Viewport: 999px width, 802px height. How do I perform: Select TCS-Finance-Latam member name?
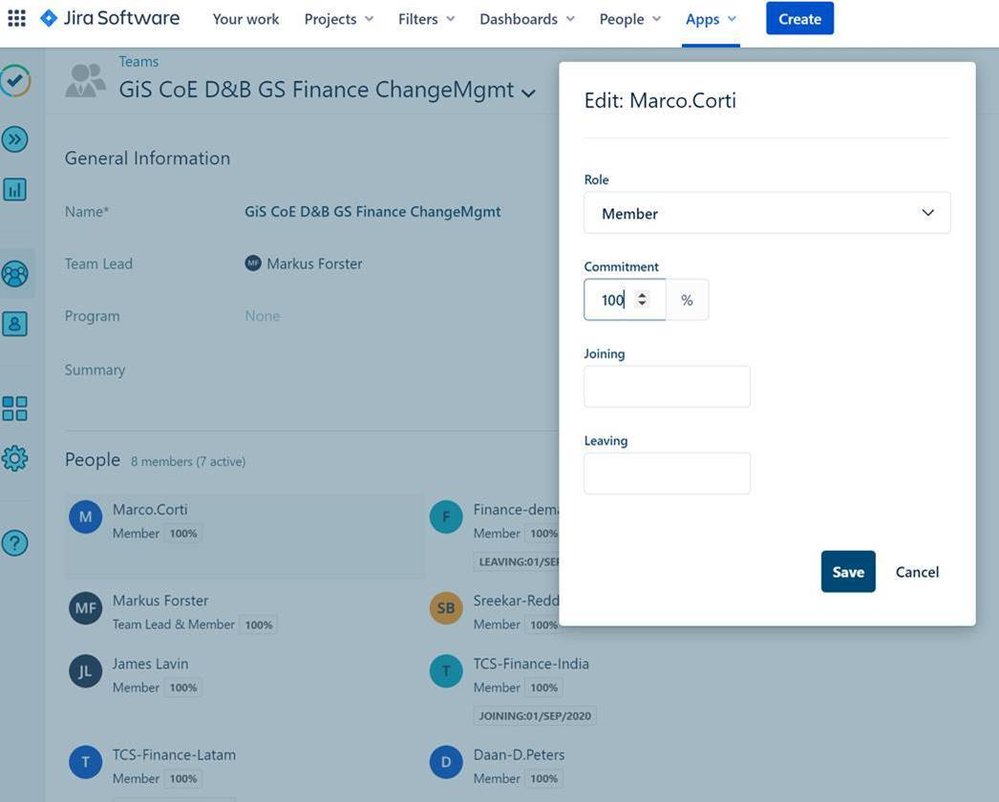click(174, 755)
